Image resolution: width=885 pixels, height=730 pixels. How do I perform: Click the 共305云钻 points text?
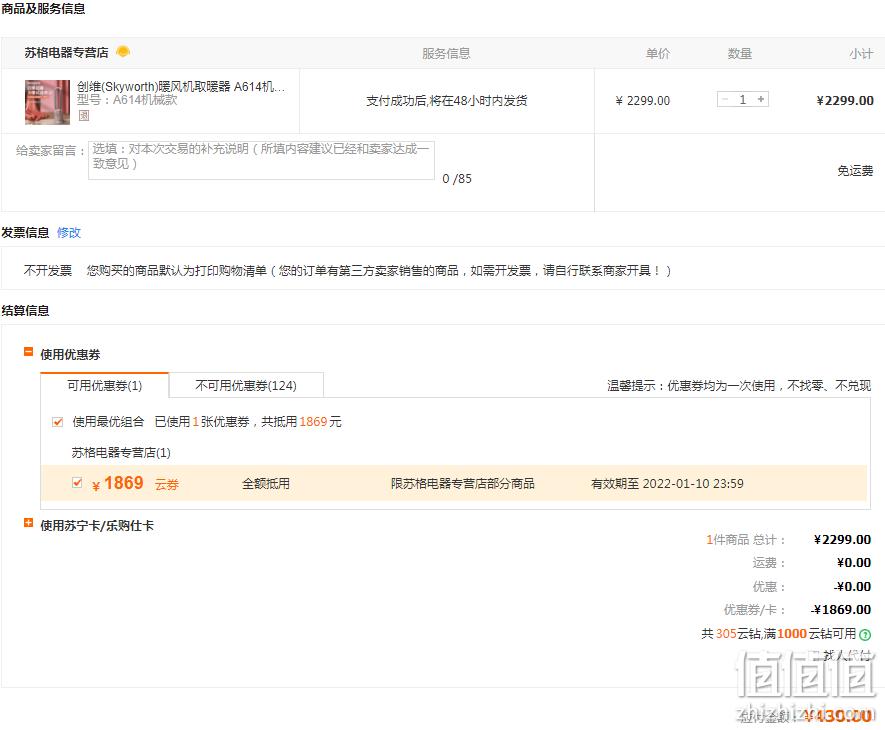click(779, 634)
